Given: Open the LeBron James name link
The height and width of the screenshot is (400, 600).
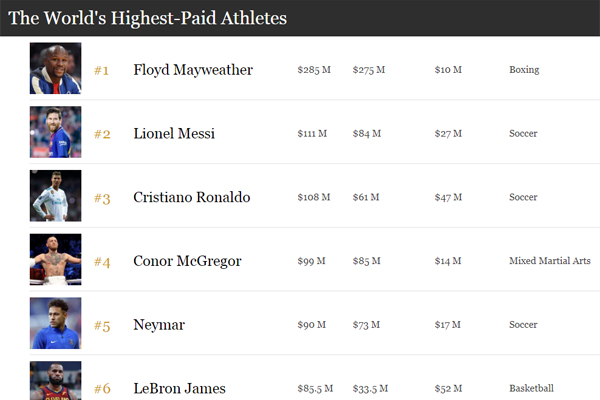Looking at the screenshot, I should pos(179,389).
